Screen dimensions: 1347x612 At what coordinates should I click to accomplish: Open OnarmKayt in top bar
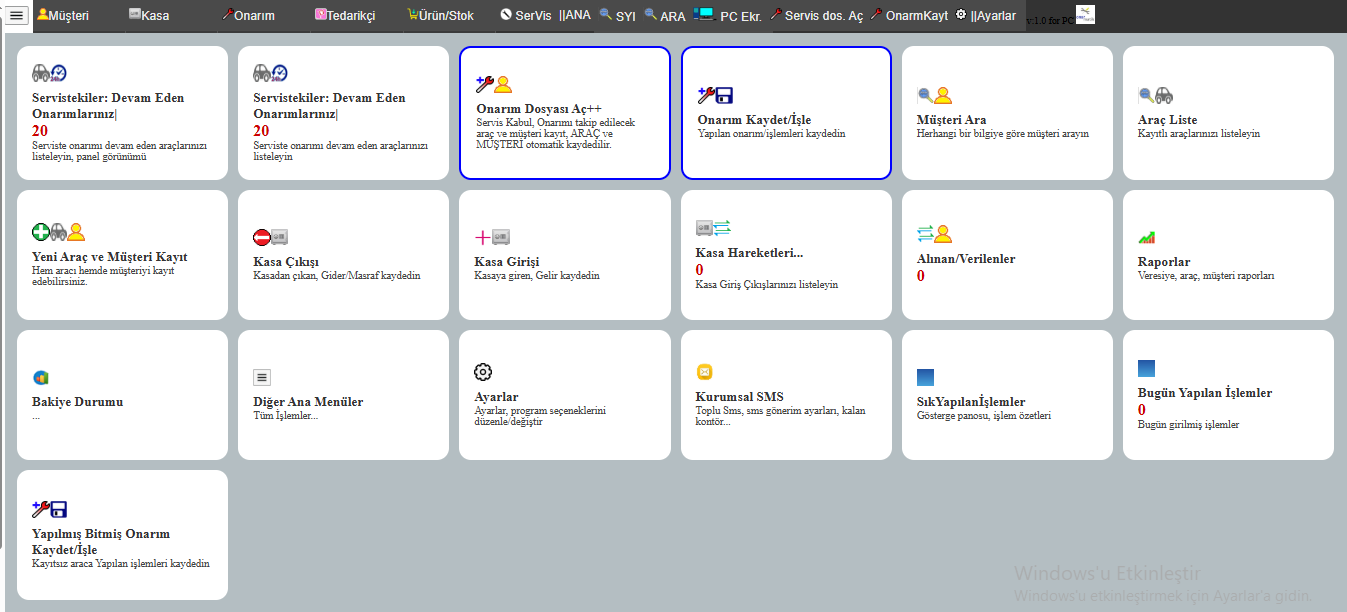909,15
